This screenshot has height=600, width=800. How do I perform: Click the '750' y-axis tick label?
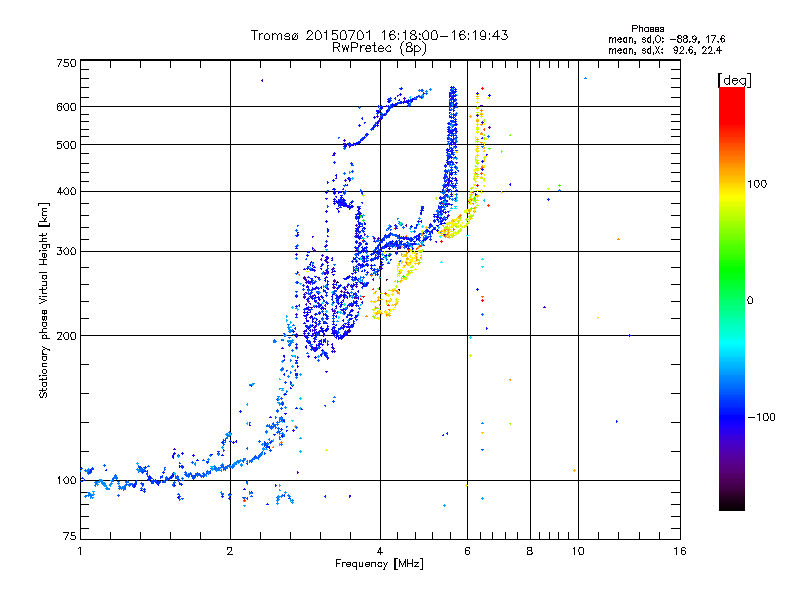(66, 63)
